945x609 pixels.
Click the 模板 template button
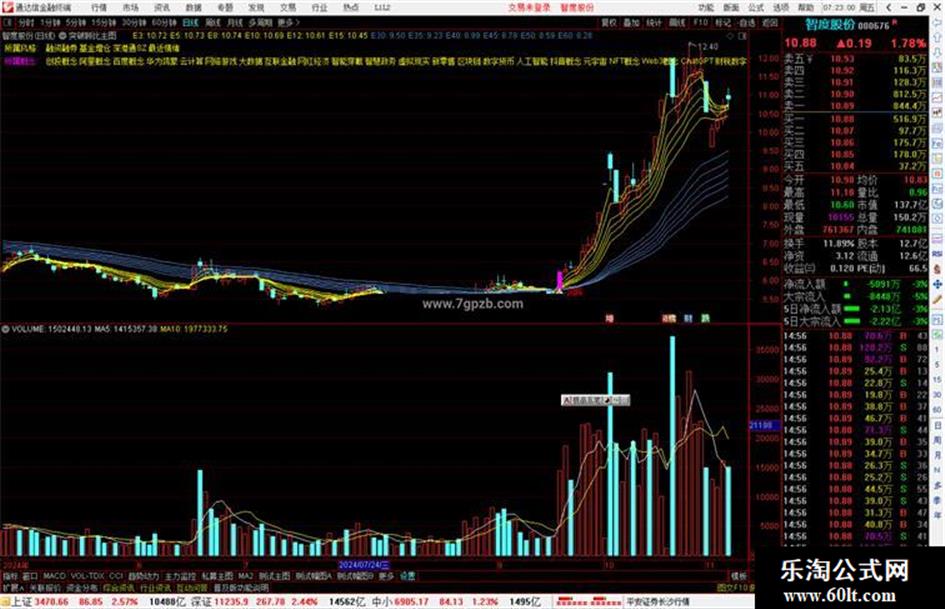738,576
